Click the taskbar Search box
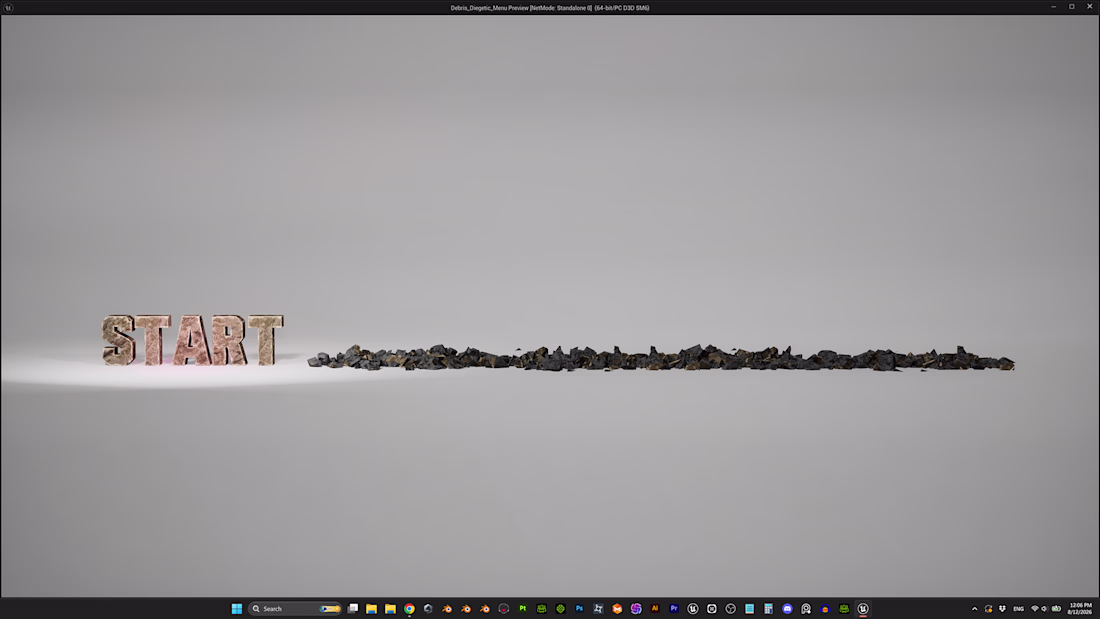This screenshot has height=619, width=1100. (x=295, y=608)
